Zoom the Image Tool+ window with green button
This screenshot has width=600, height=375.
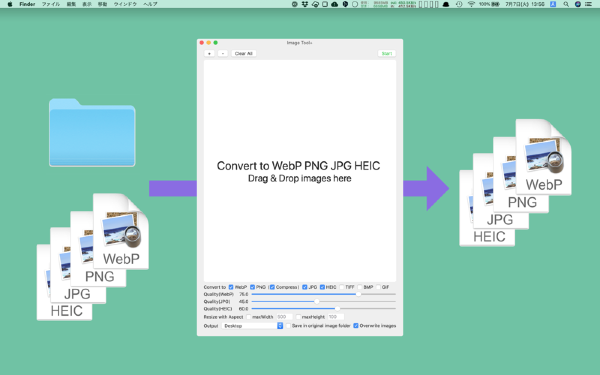(x=215, y=43)
